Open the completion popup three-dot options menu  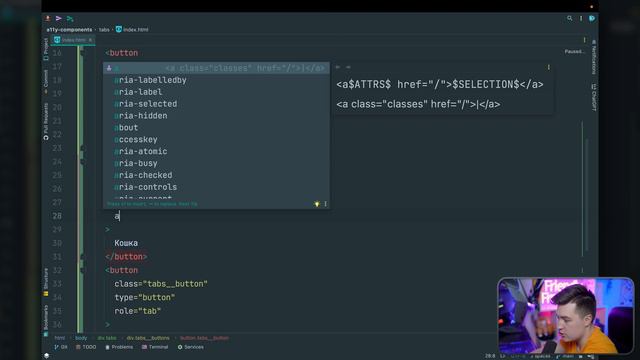pos(325,204)
